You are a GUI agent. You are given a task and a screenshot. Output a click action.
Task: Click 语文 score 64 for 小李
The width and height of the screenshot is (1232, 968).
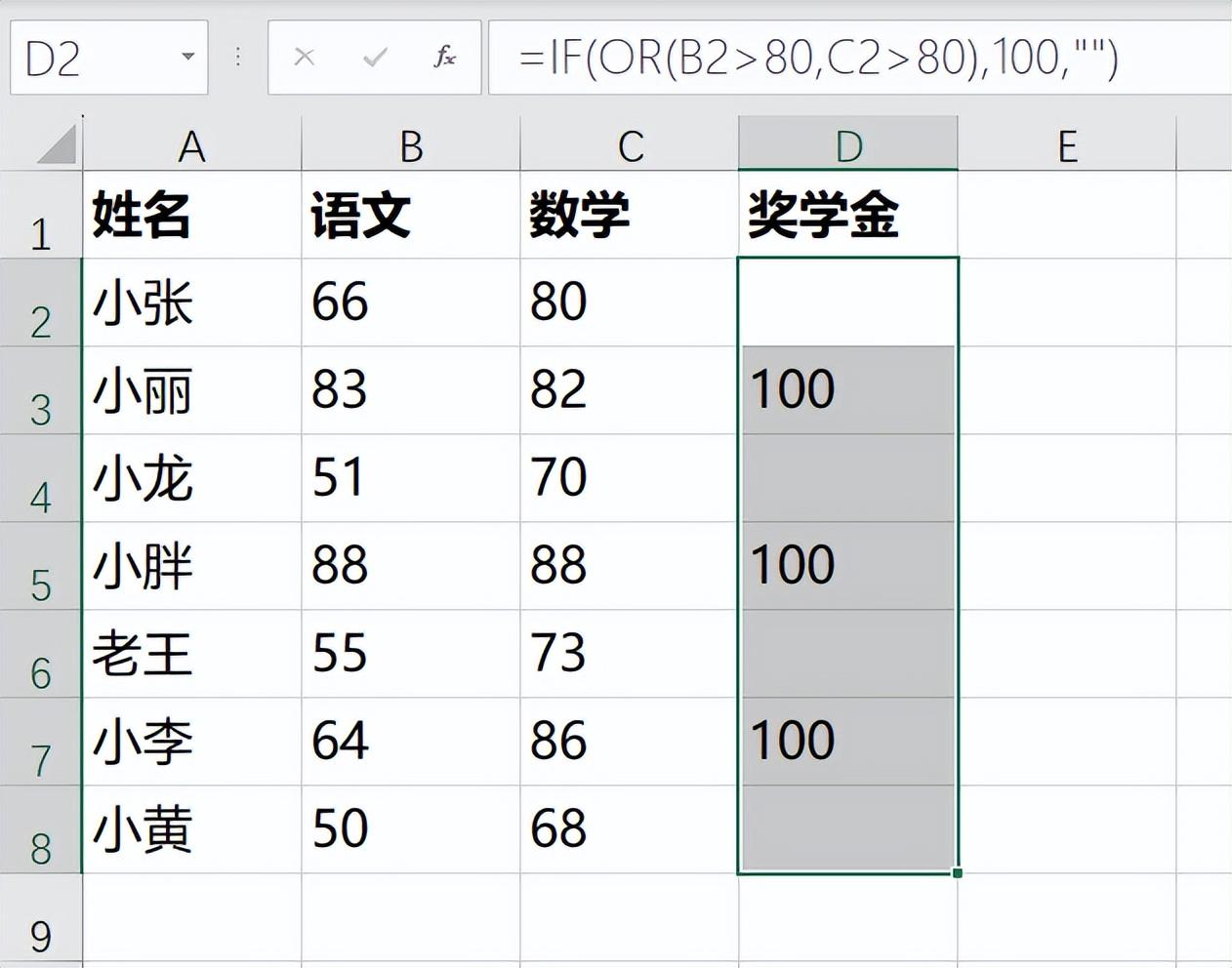coord(411,742)
